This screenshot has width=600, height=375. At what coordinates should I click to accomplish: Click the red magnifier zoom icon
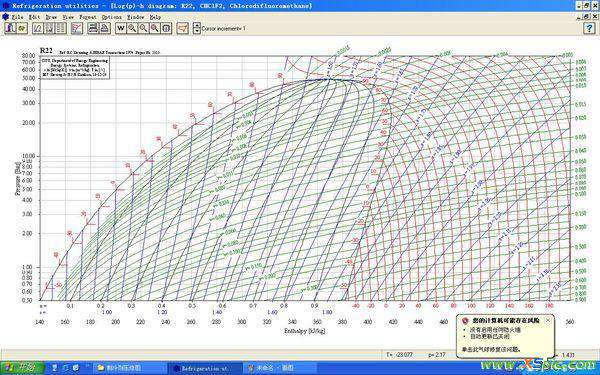[155, 28]
